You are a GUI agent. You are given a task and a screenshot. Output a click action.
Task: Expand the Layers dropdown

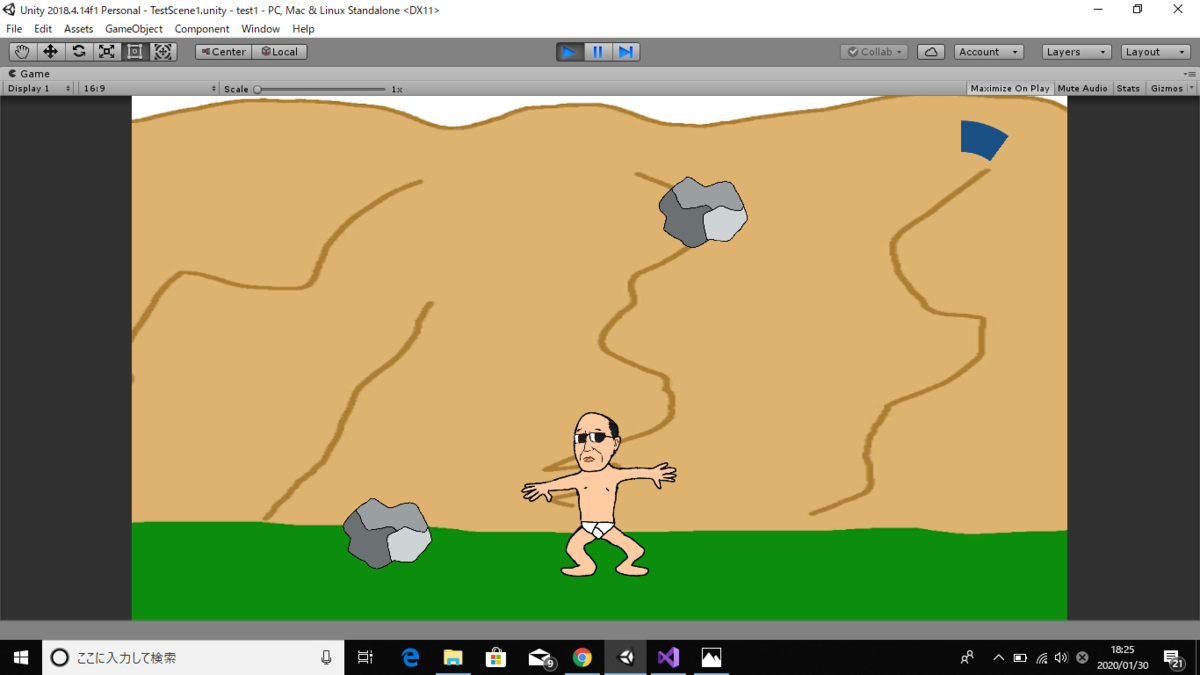pos(1076,52)
